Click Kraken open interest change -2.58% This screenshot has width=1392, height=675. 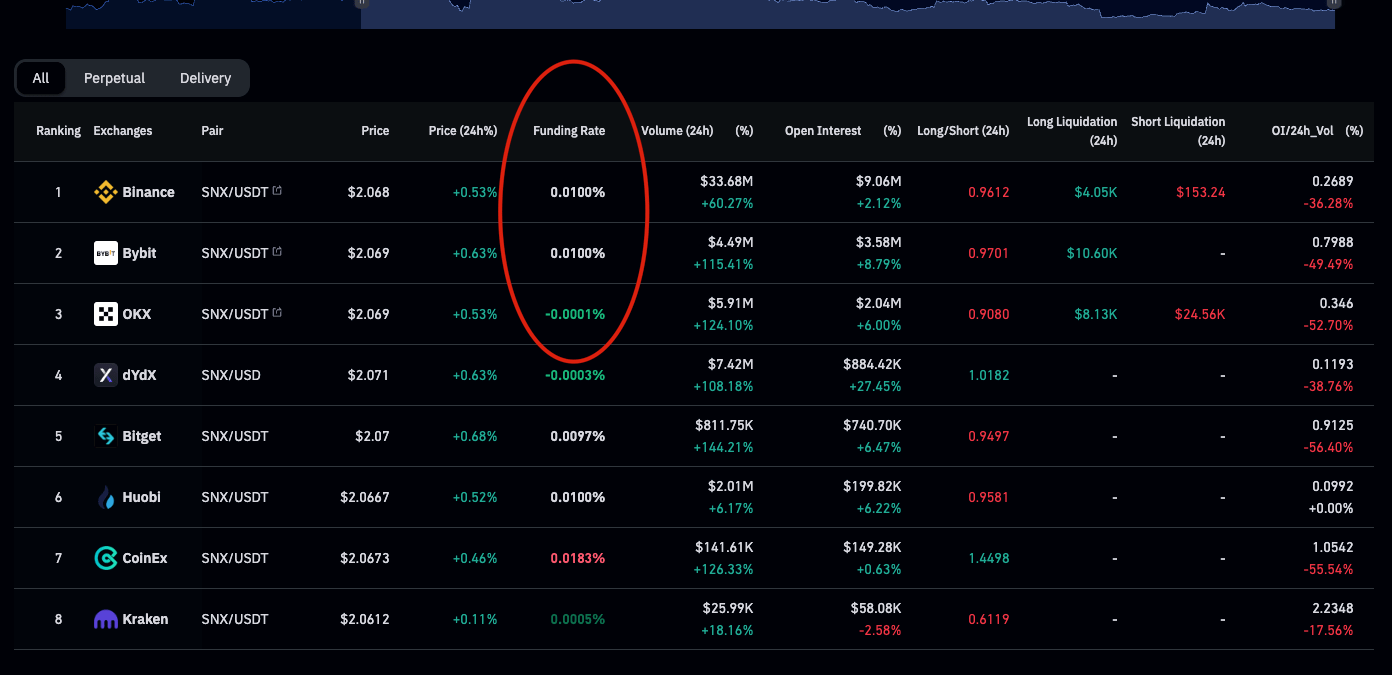coord(881,631)
